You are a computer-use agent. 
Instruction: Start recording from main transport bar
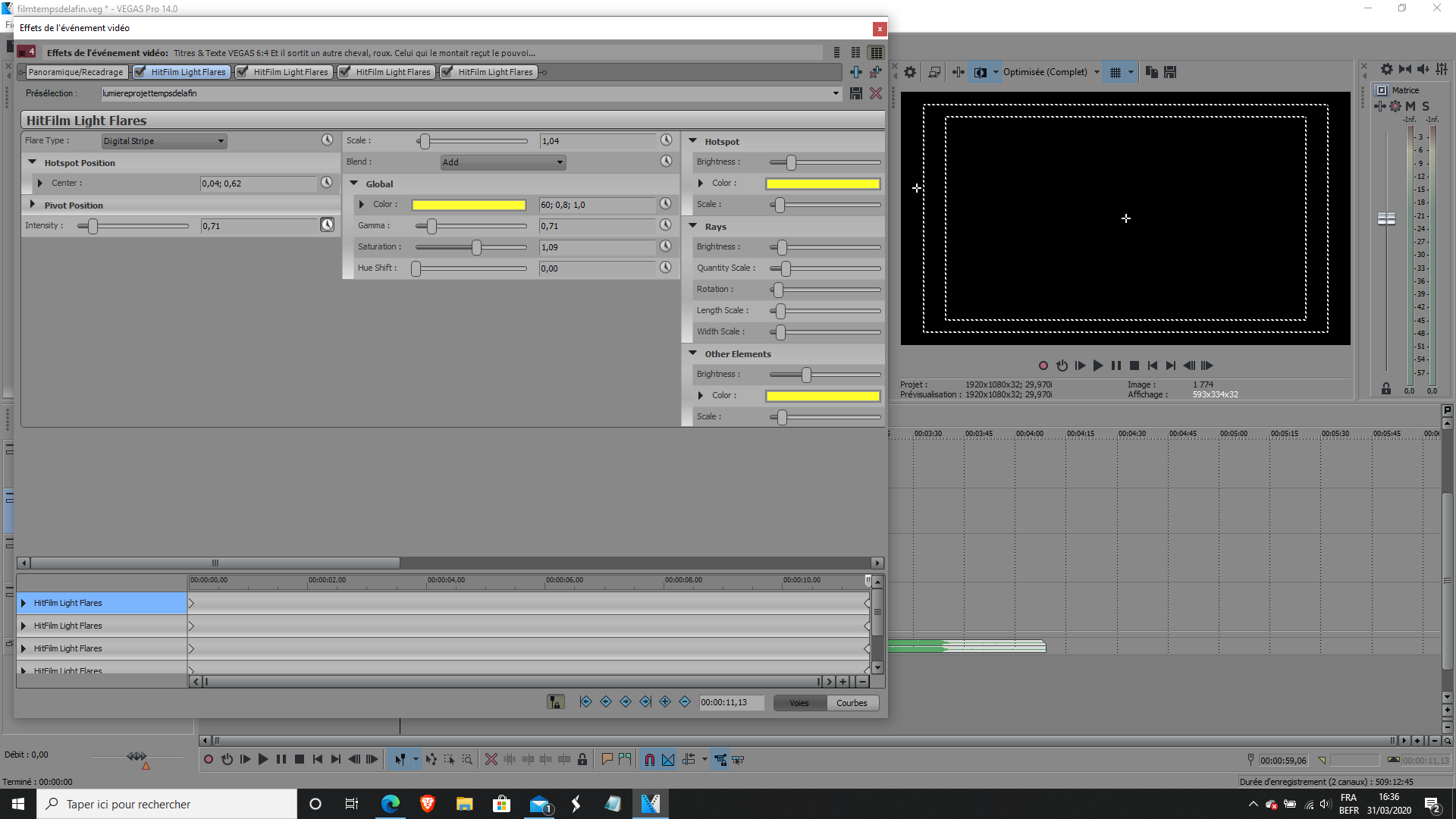(209, 759)
